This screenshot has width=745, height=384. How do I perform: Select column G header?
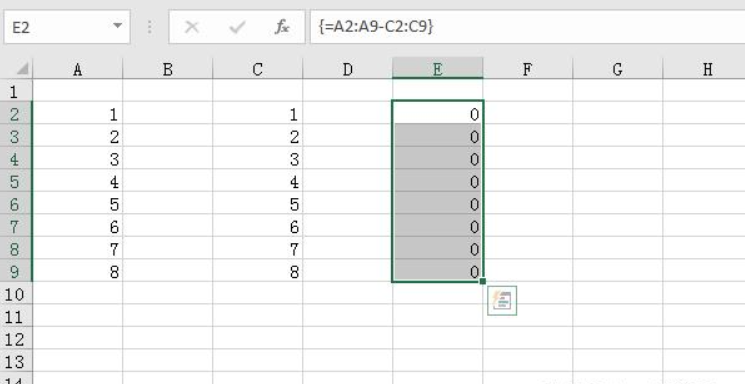617,69
